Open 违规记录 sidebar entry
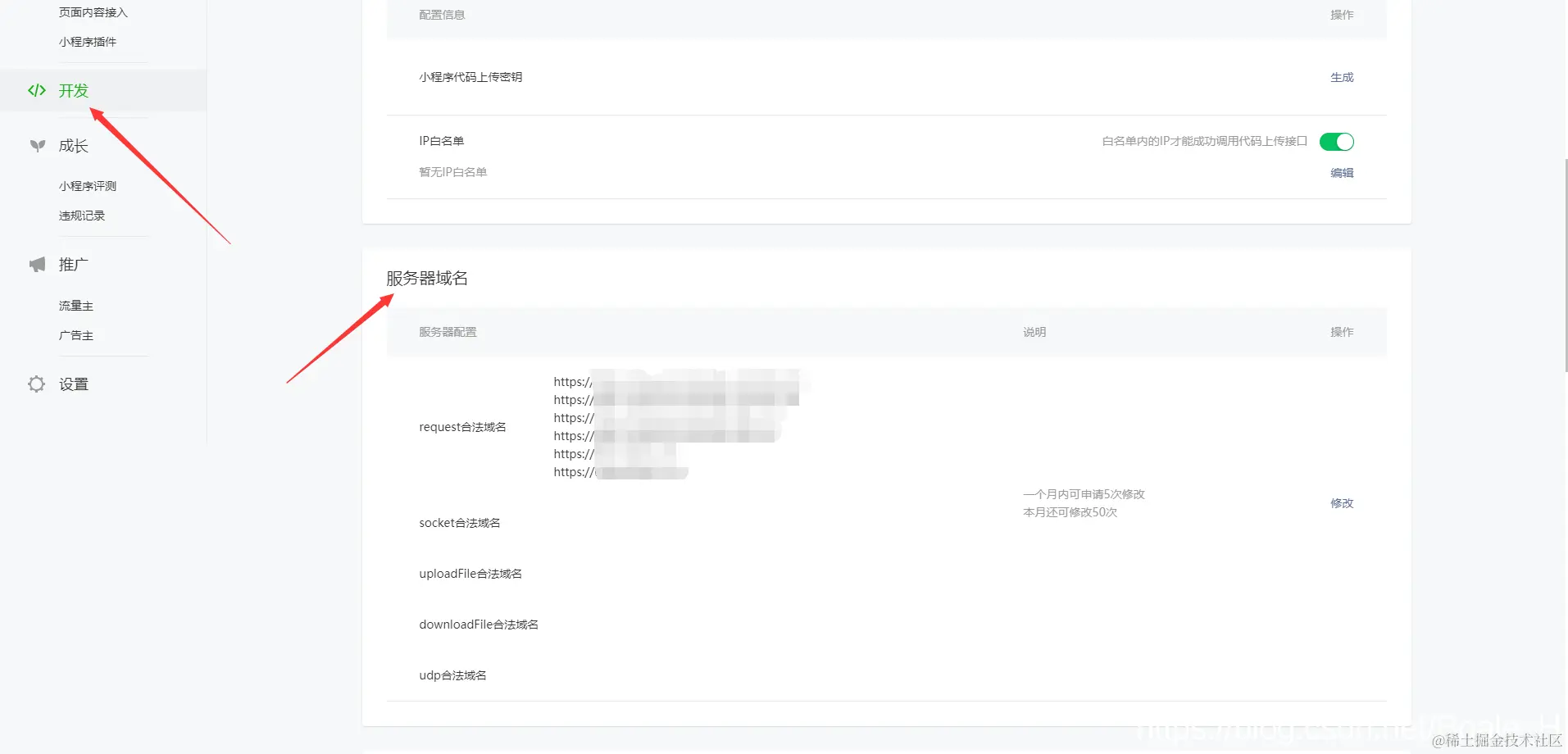1568x754 pixels. (x=82, y=215)
